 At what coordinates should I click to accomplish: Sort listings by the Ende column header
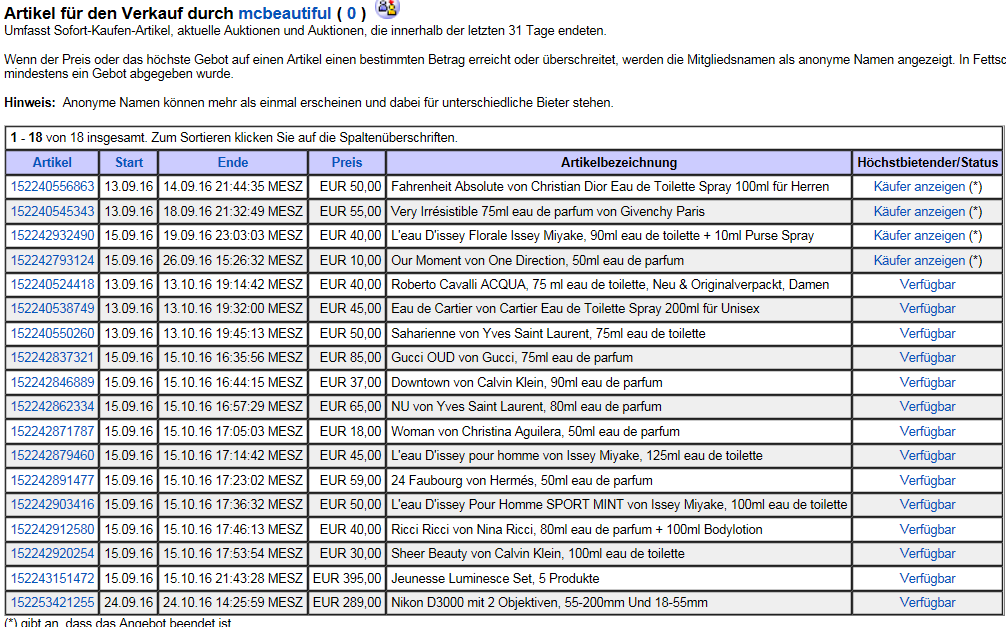tap(233, 162)
